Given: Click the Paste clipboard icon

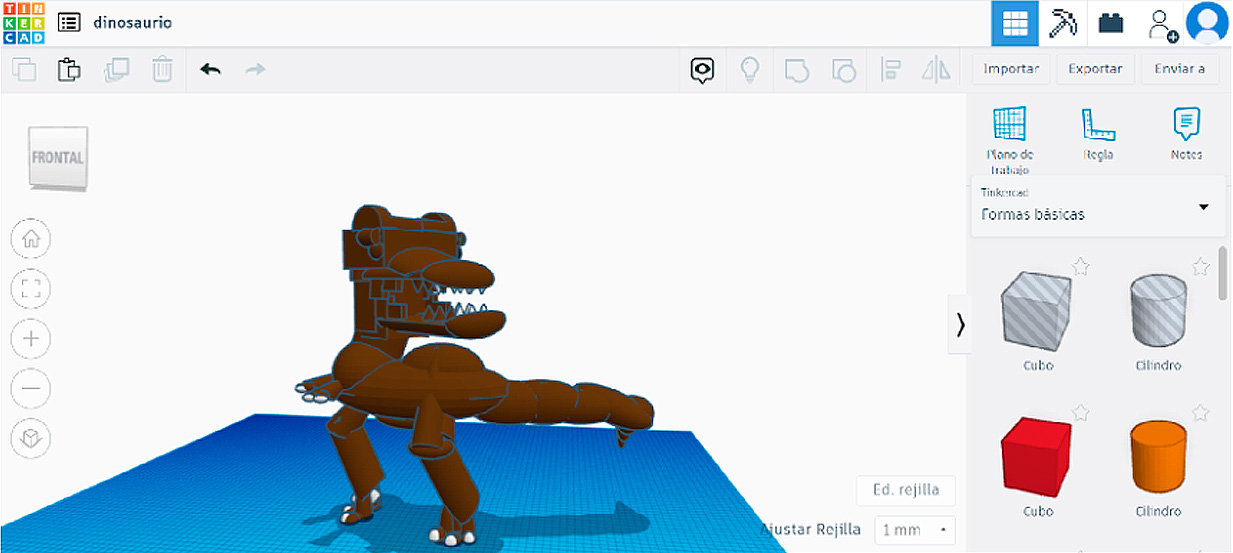Looking at the screenshot, I should pyautogui.click(x=69, y=70).
